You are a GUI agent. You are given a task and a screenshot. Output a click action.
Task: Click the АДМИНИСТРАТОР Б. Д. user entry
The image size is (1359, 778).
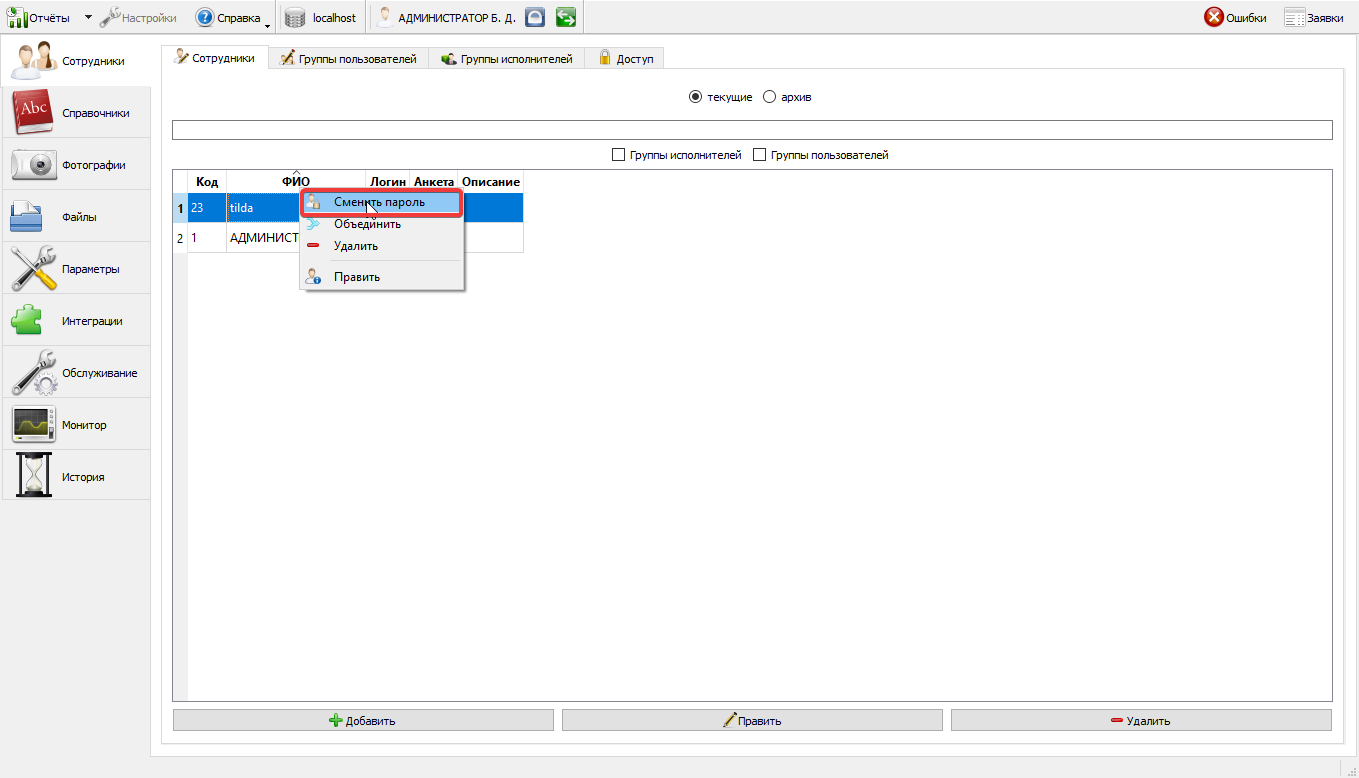click(x=446, y=17)
